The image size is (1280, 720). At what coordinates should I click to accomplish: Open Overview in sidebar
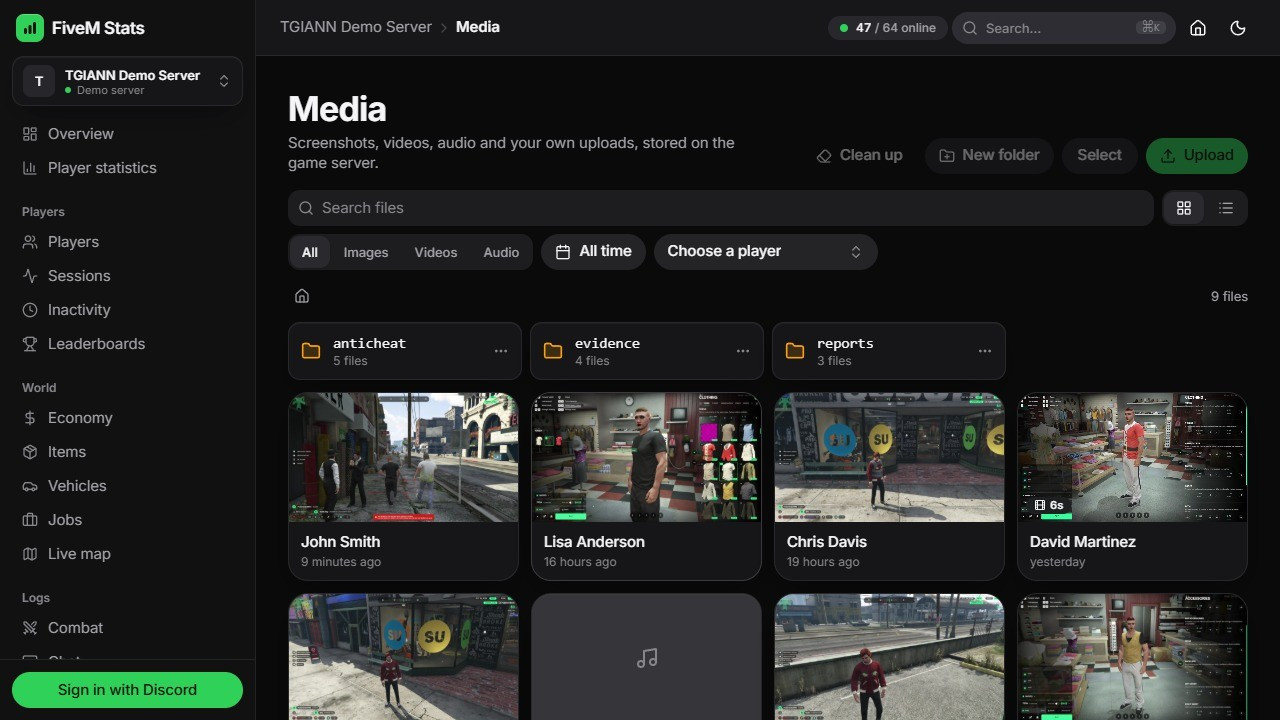127,134
